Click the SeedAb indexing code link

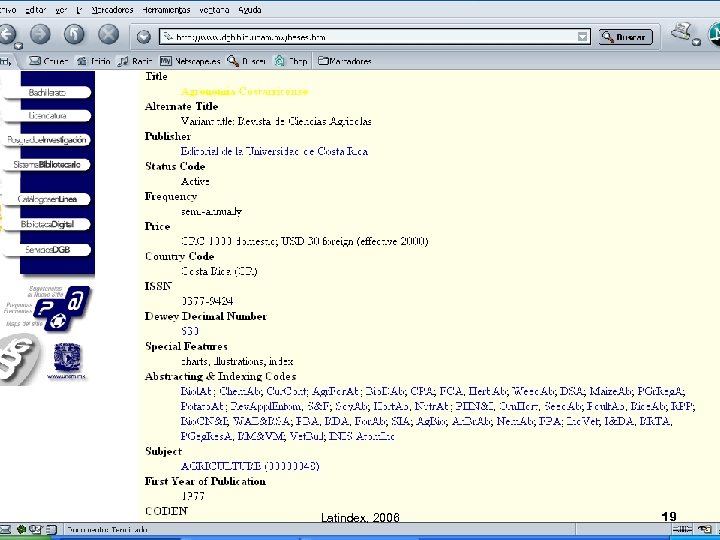click(x=563, y=406)
